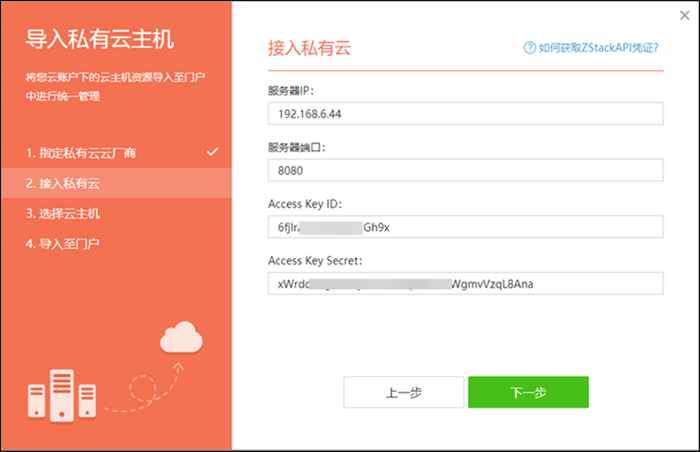
Task: Go to step 4 导入至门户
Action: tap(64, 243)
